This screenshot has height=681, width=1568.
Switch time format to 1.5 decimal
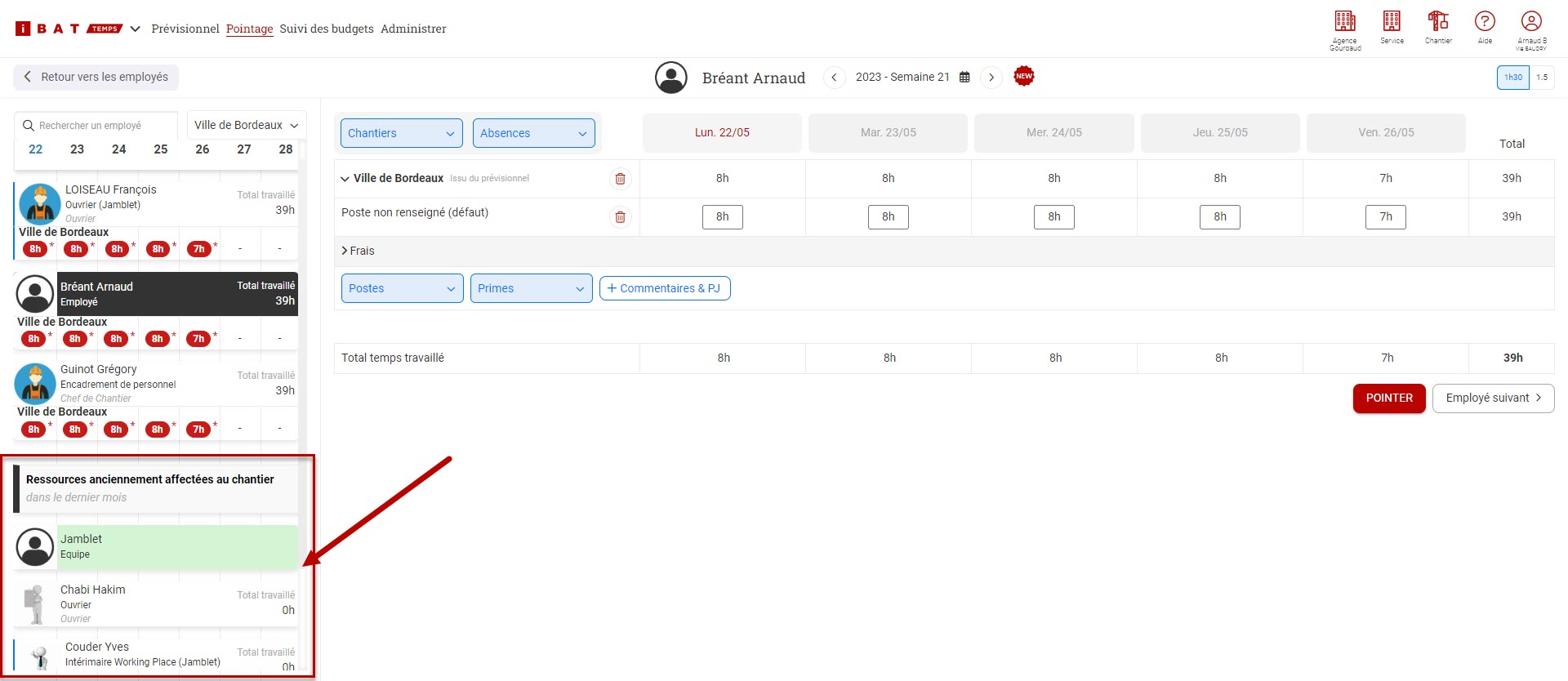click(1542, 78)
